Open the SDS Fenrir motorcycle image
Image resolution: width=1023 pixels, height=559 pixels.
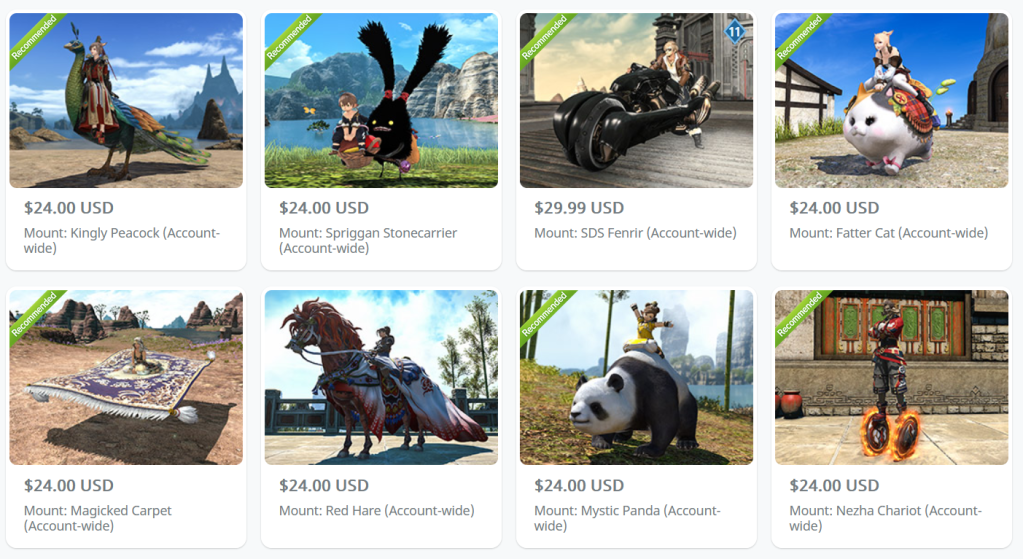tap(636, 100)
